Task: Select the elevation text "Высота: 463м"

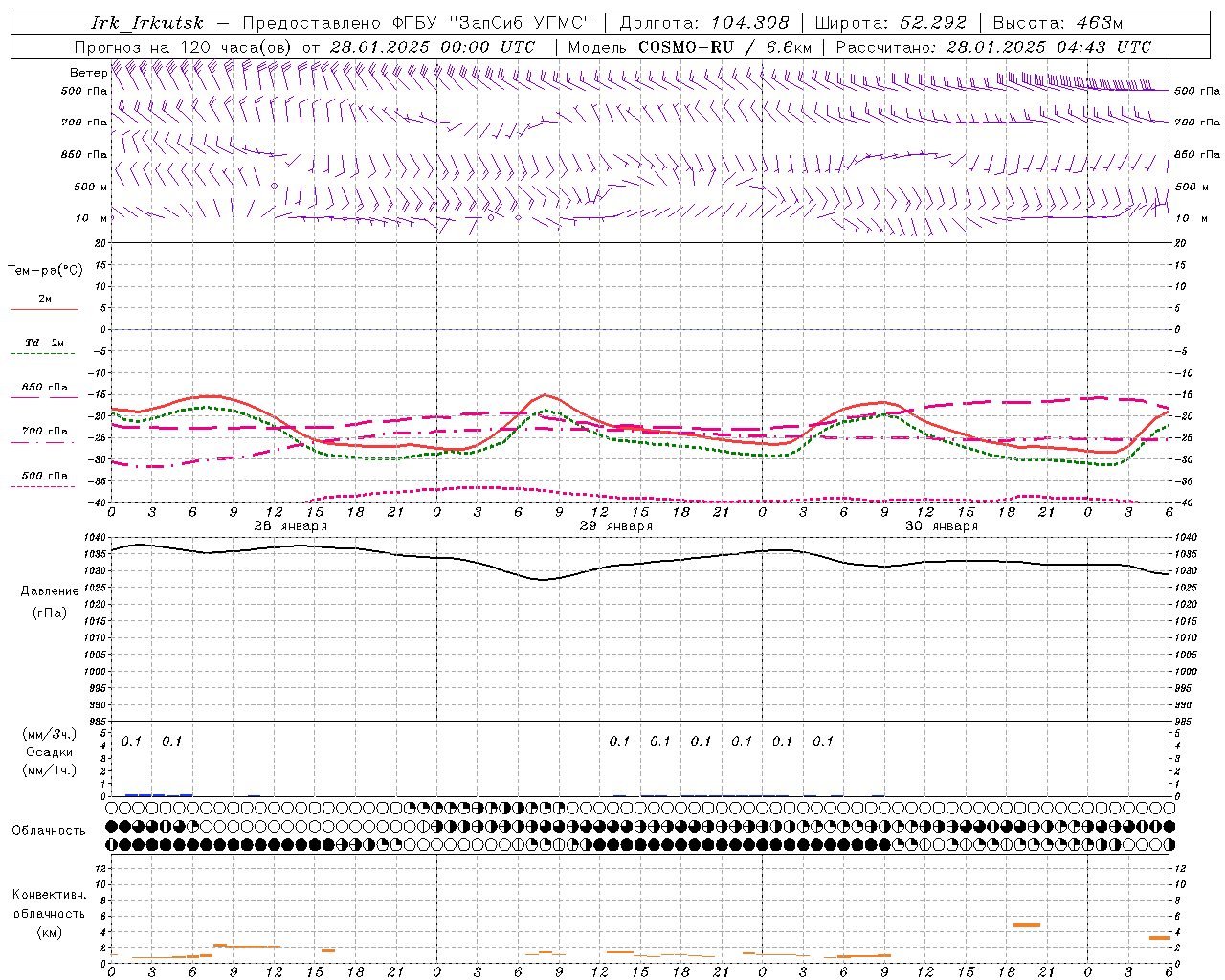Action: pyautogui.click(x=1058, y=23)
